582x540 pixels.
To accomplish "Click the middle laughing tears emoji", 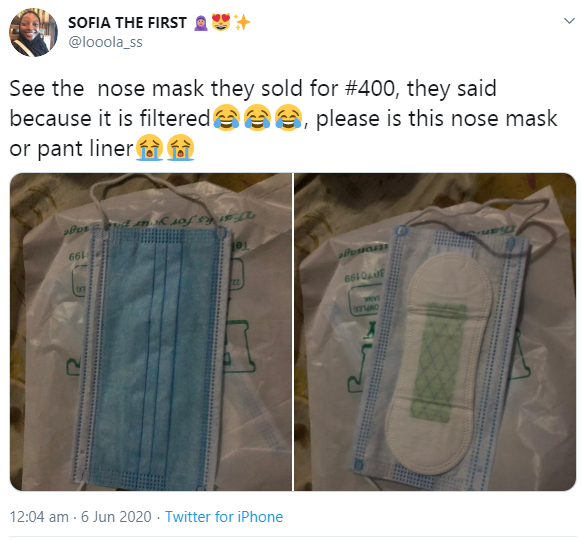I will [257, 118].
